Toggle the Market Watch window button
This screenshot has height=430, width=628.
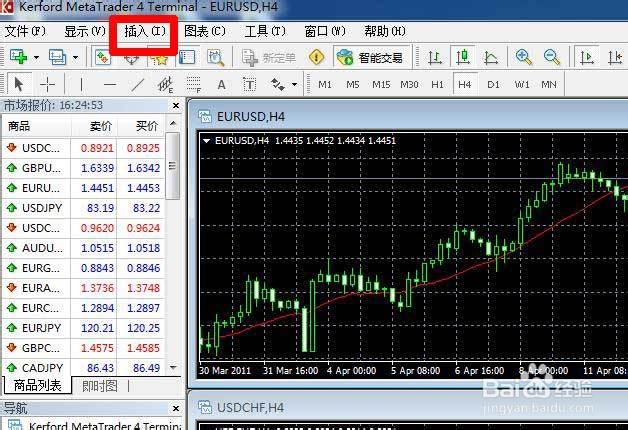pos(103,57)
